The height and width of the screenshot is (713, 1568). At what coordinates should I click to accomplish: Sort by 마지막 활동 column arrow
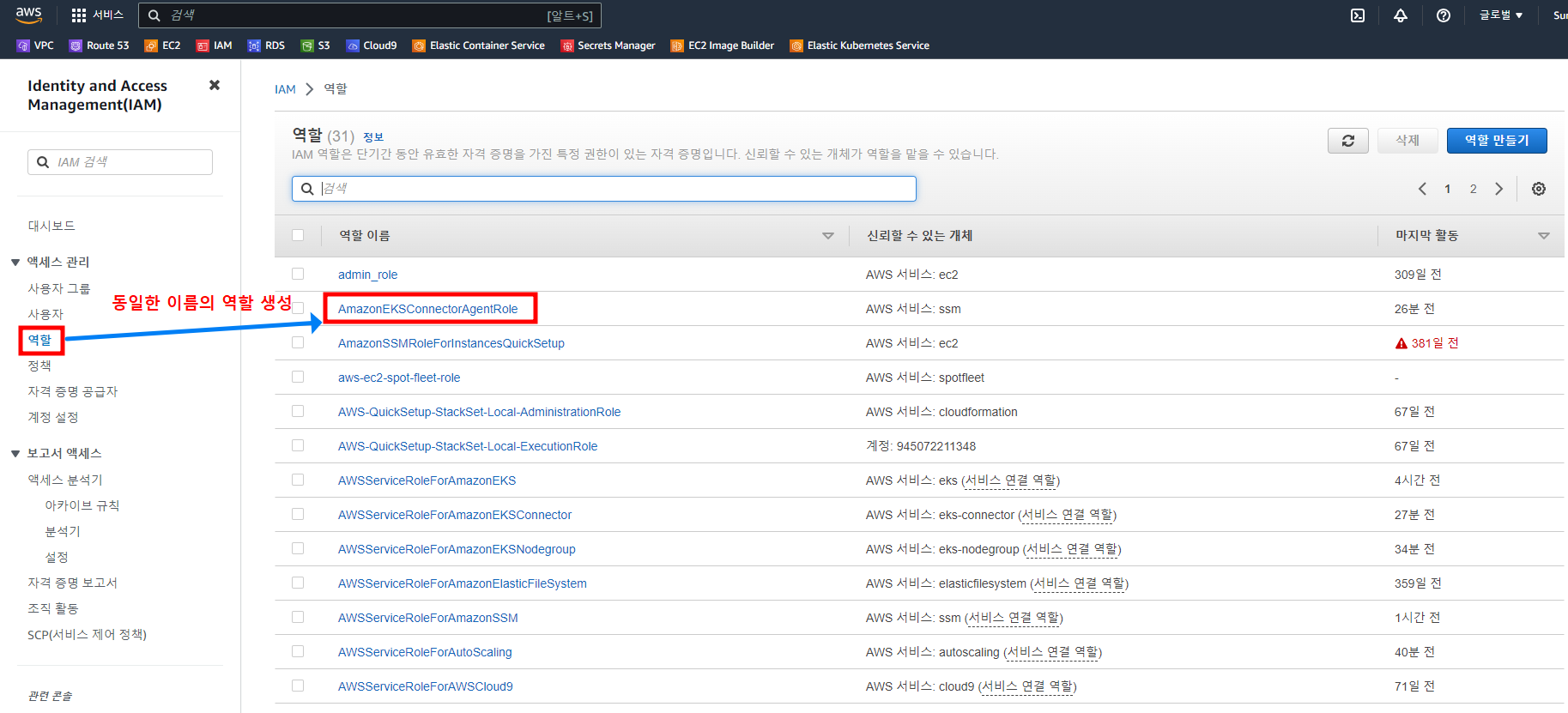click(1544, 236)
